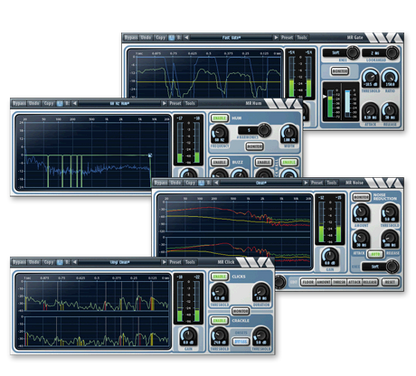This screenshot has height=376, width=416.
Task: Click the Amount knob in MR Noise
Action: [x=361, y=213]
